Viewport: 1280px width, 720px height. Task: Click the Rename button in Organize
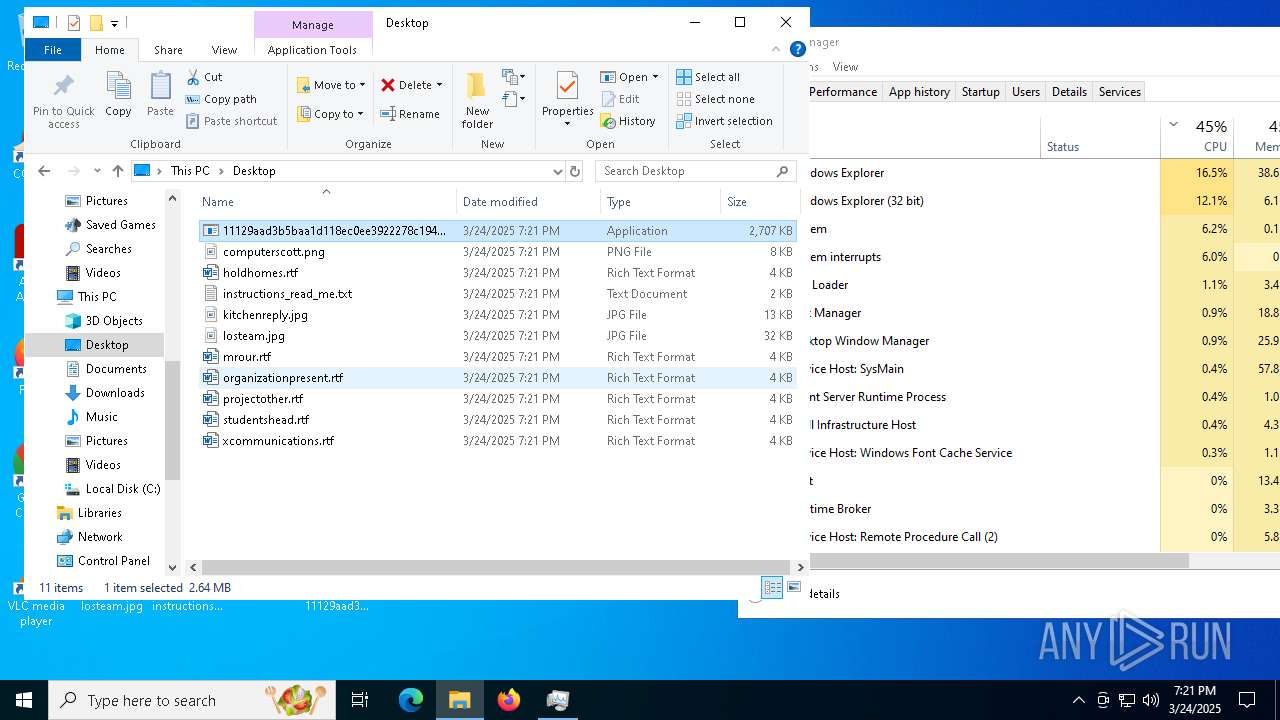pyautogui.click(x=410, y=114)
